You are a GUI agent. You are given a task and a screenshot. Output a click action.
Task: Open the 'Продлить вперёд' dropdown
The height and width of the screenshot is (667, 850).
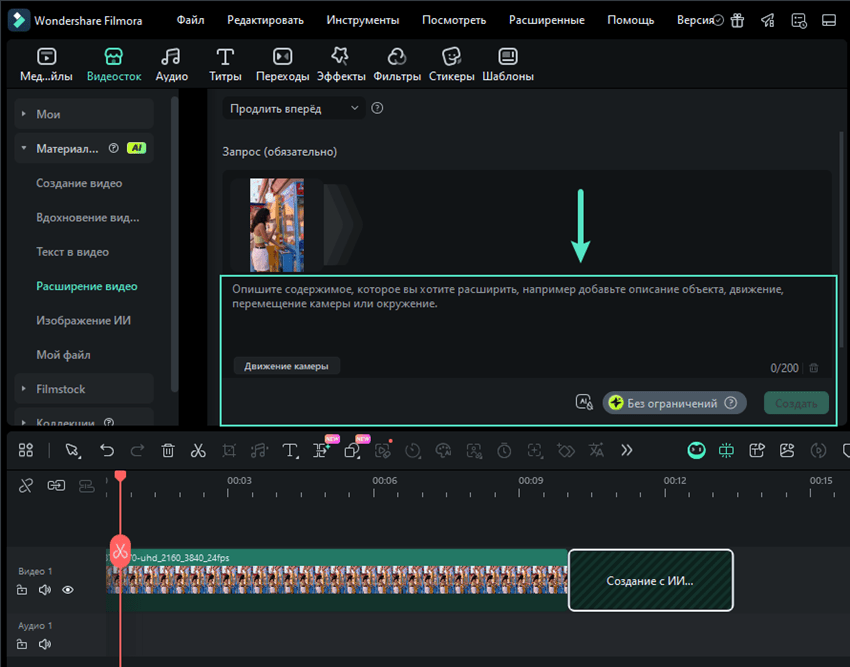(x=294, y=109)
